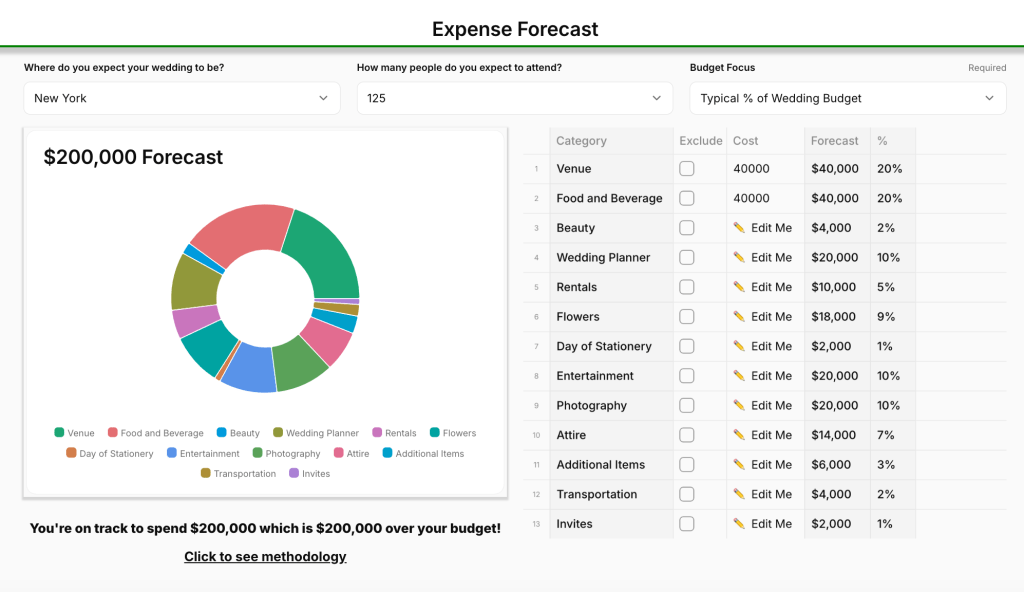This screenshot has width=1024, height=592.
Task: Click the Venue cost field showing 40000
Action: tap(764, 169)
